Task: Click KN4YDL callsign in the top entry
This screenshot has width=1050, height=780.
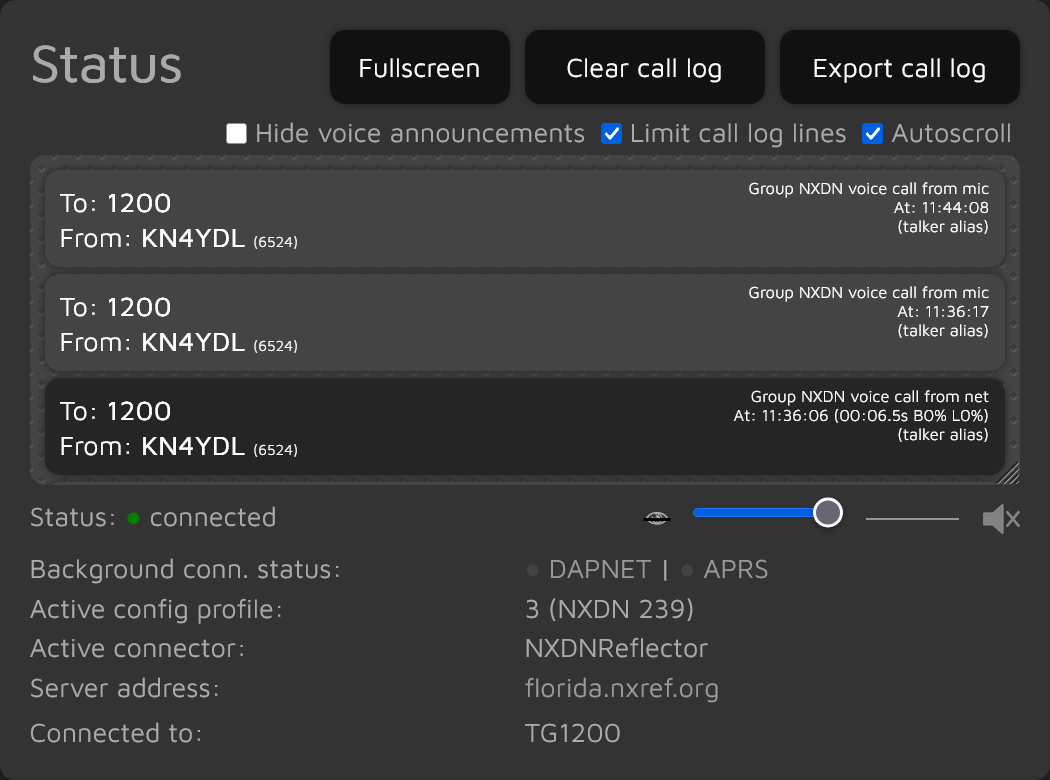Action: tap(193, 239)
